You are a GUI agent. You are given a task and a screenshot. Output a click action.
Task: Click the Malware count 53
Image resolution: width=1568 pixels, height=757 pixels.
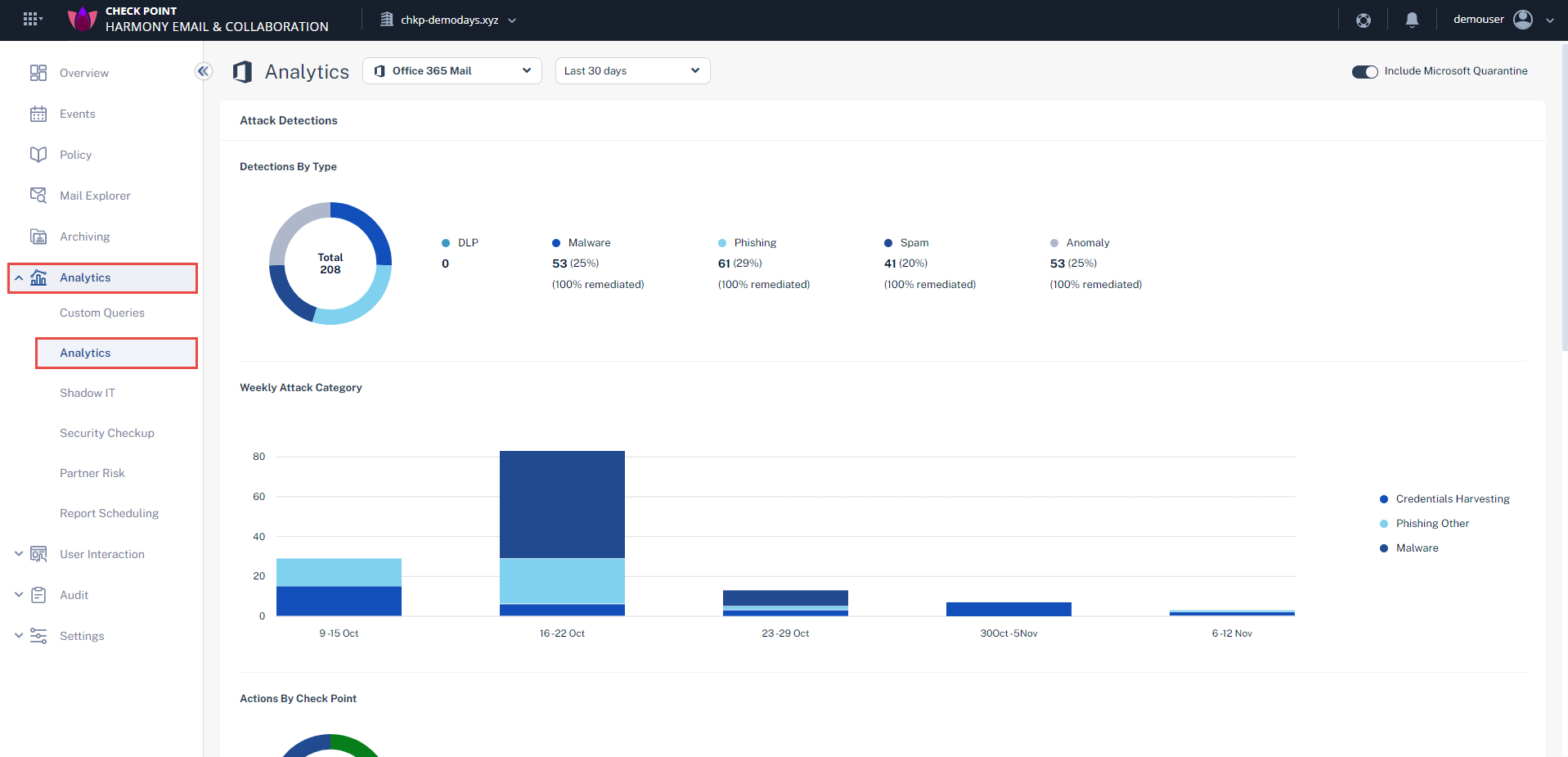[x=559, y=264]
